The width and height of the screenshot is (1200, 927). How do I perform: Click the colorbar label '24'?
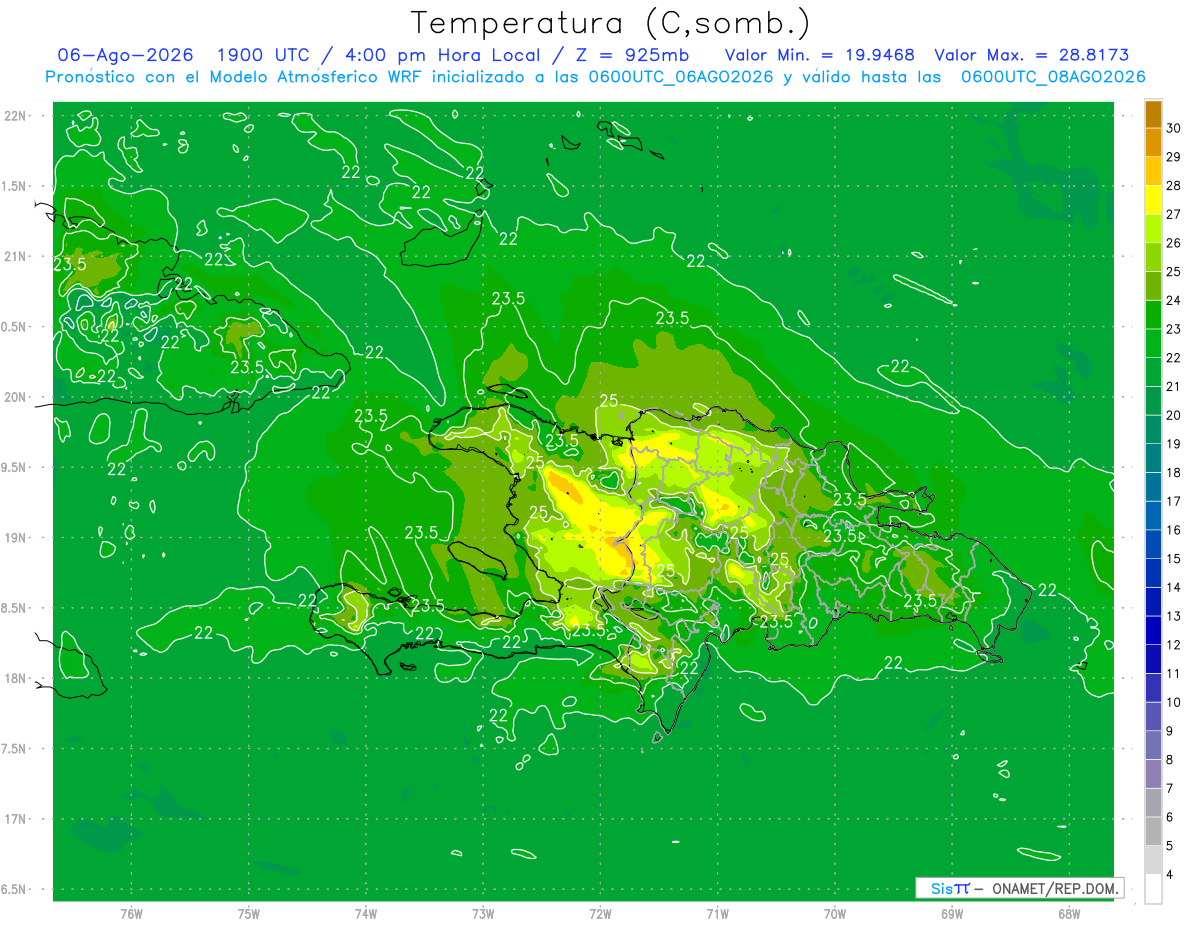click(x=1173, y=301)
